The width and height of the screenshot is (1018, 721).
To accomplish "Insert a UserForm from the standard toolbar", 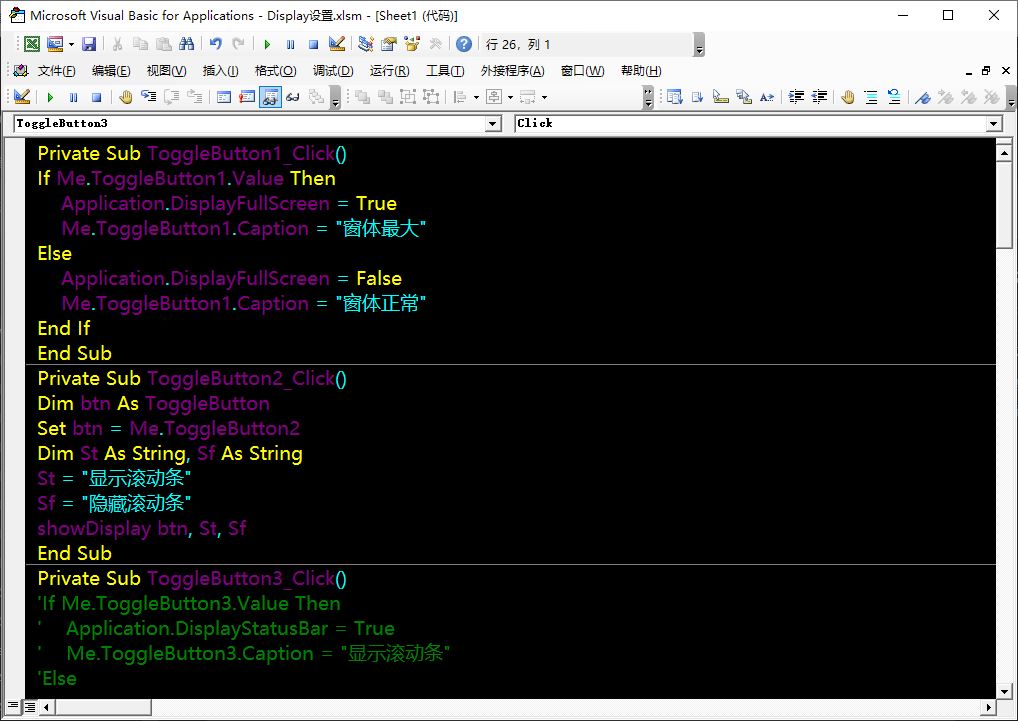I will click(x=55, y=44).
